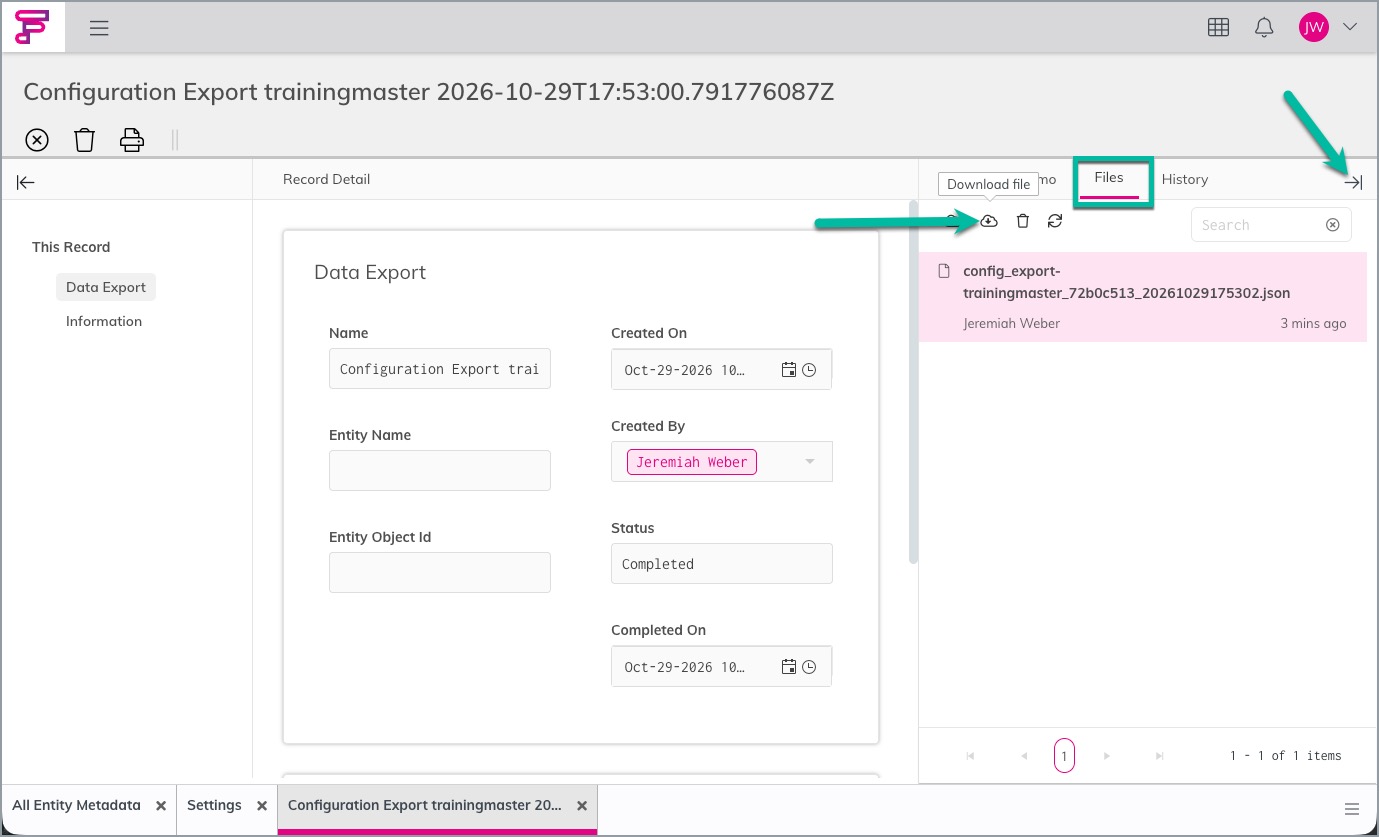
Task: Open the tab list menu at bottom right
Action: click(x=1352, y=809)
